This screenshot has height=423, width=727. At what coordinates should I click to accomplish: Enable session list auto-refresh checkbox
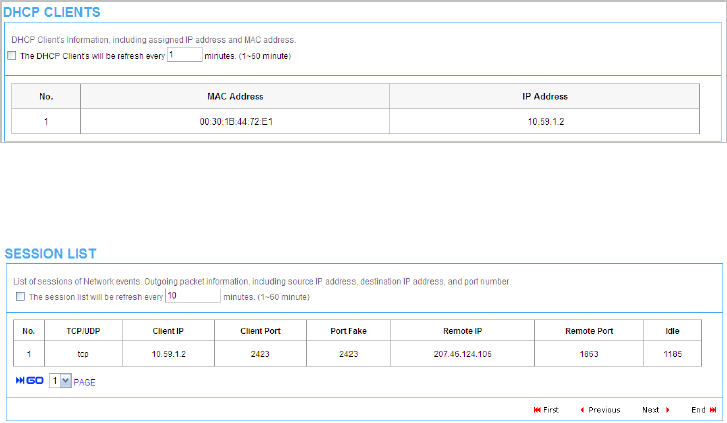20,297
